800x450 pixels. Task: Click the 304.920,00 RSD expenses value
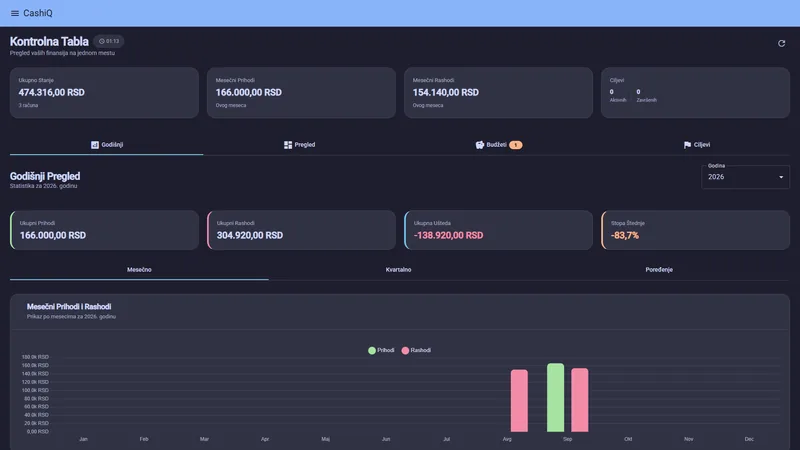(x=250, y=235)
